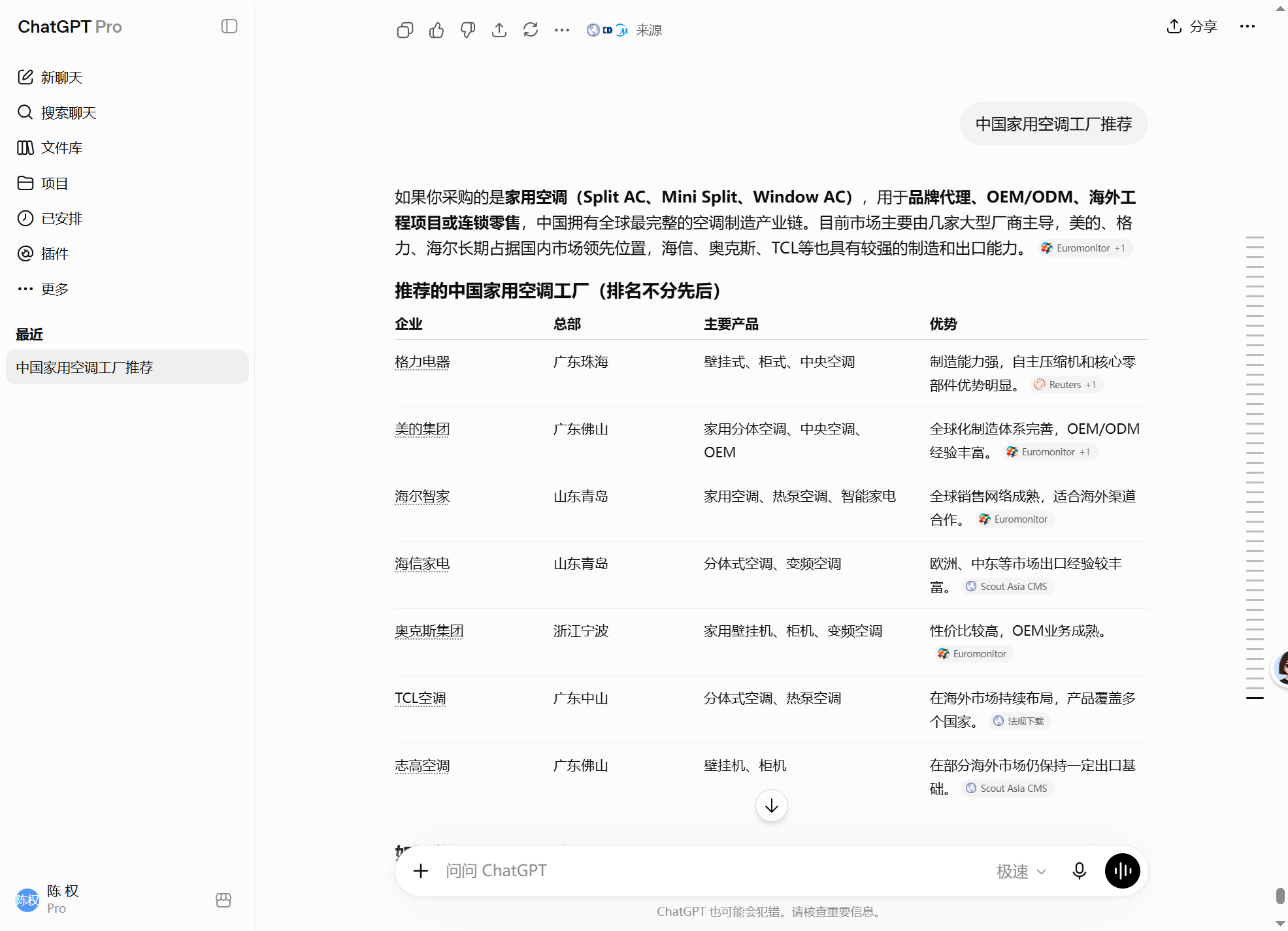Give a thumbs down to the response
Screen dimensions: 1288x931
coord(468,30)
